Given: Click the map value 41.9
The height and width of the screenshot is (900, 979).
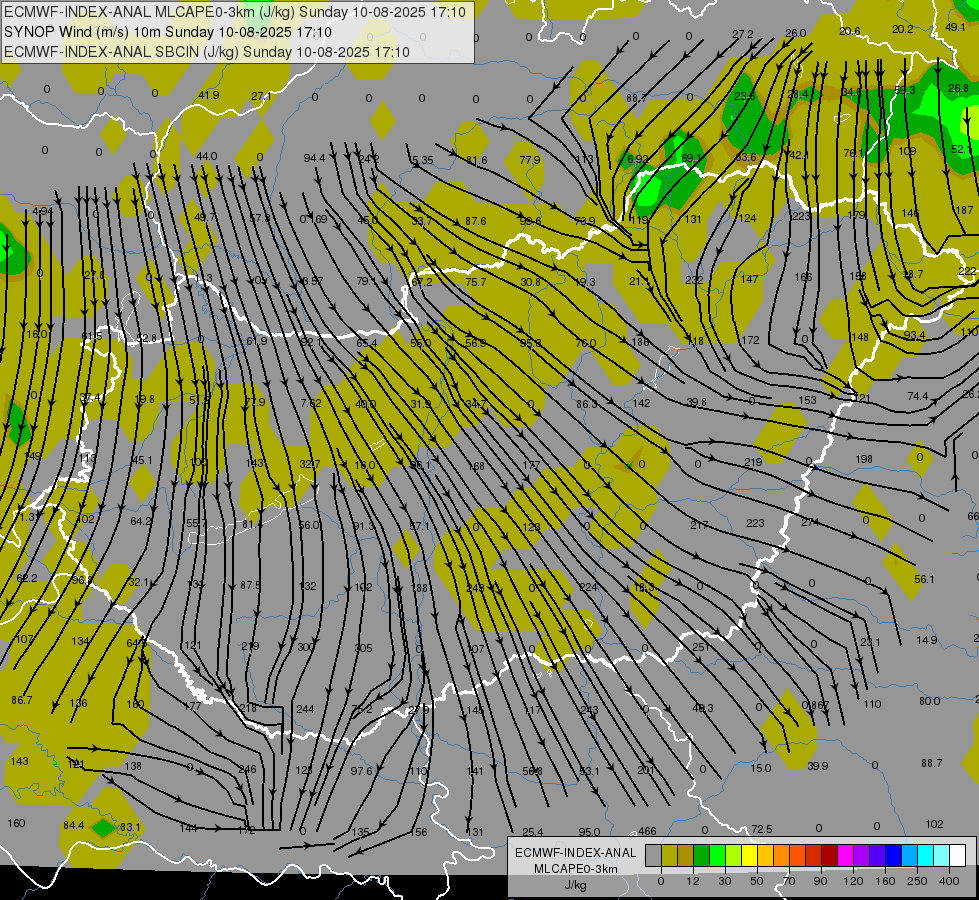Looking at the screenshot, I should [209, 96].
